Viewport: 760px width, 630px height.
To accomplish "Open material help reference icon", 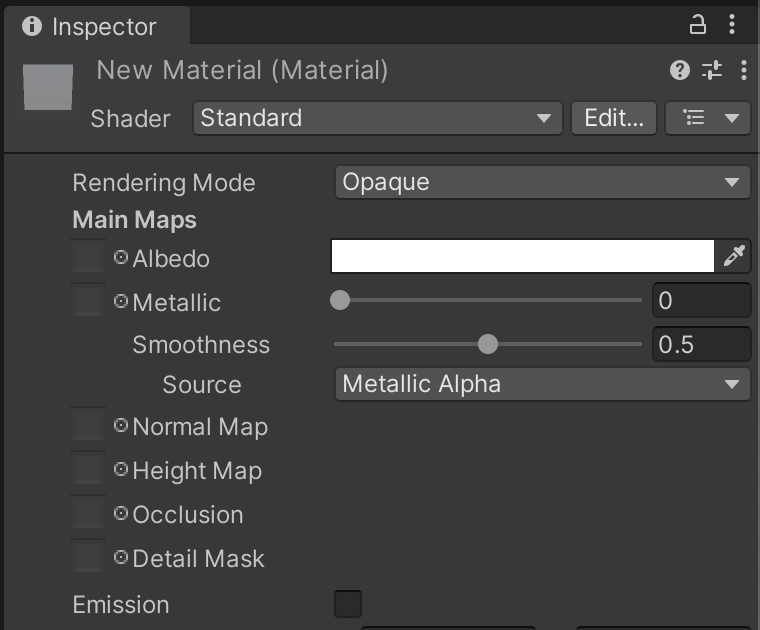I will (x=680, y=70).
